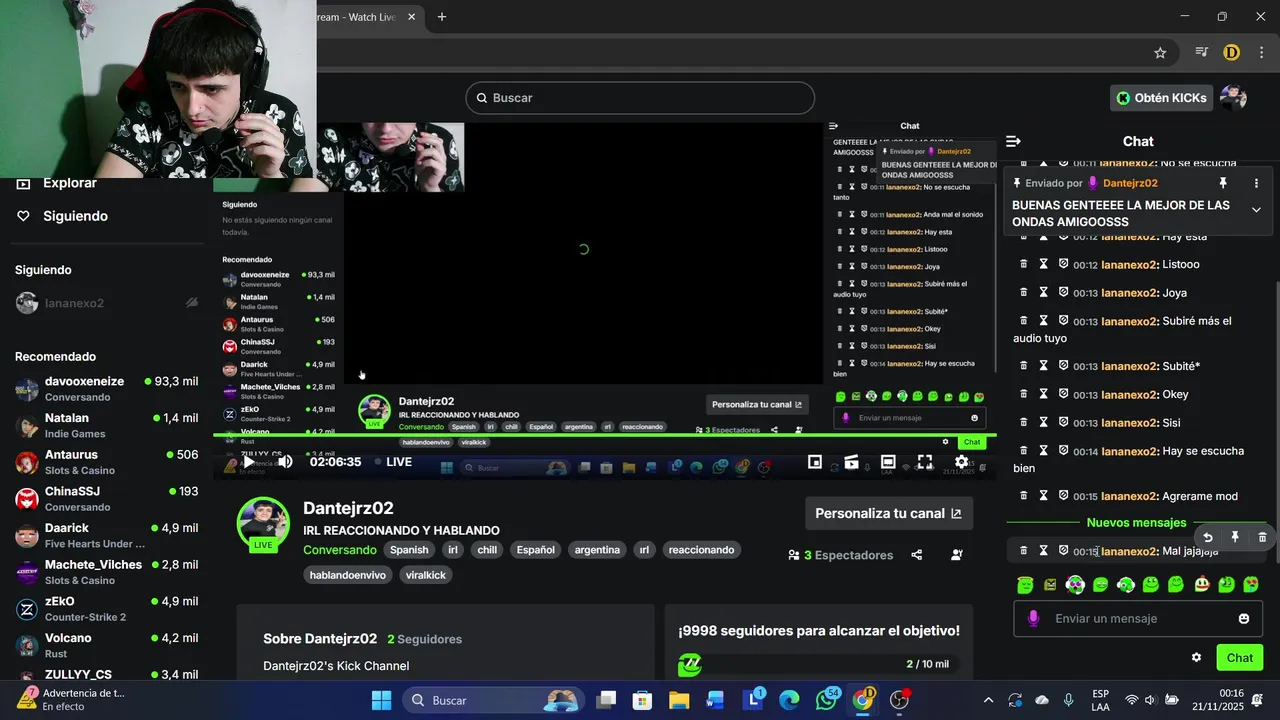1280x720 pixels.
Task: Open pinned message three-dot menu
Action: 1256,183
